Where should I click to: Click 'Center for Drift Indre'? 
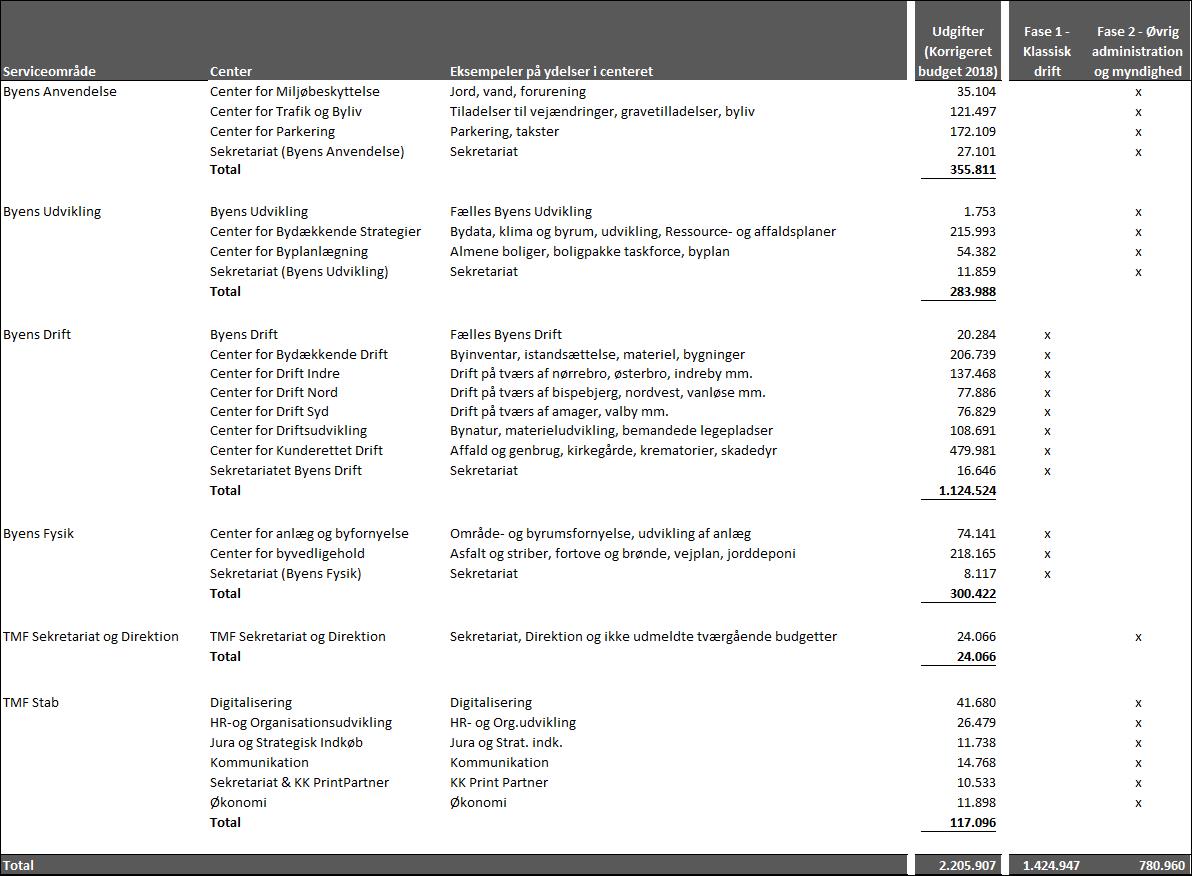(274, 373)
